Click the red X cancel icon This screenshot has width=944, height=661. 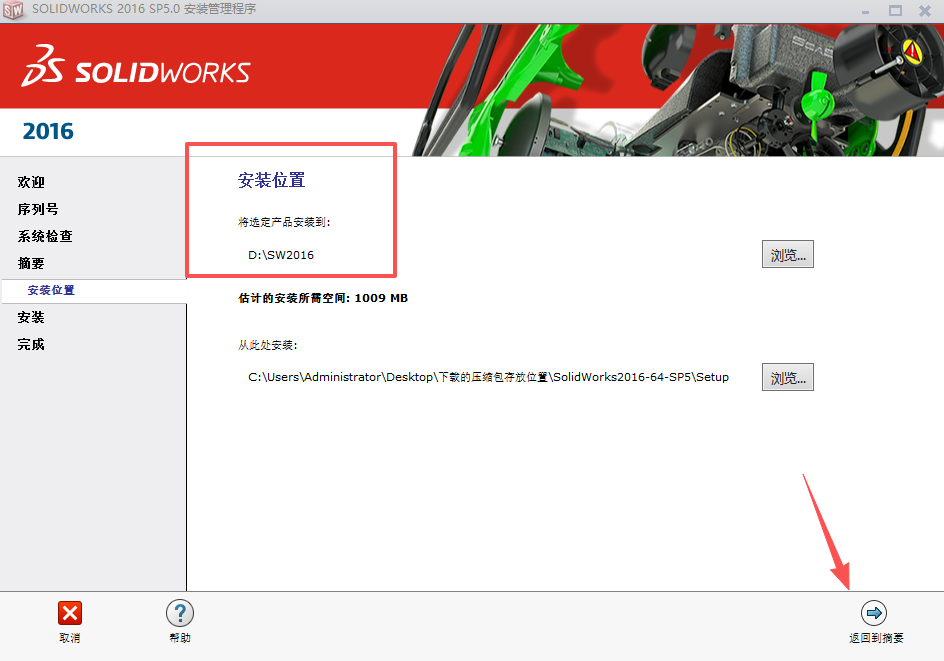tap(69, 612)
